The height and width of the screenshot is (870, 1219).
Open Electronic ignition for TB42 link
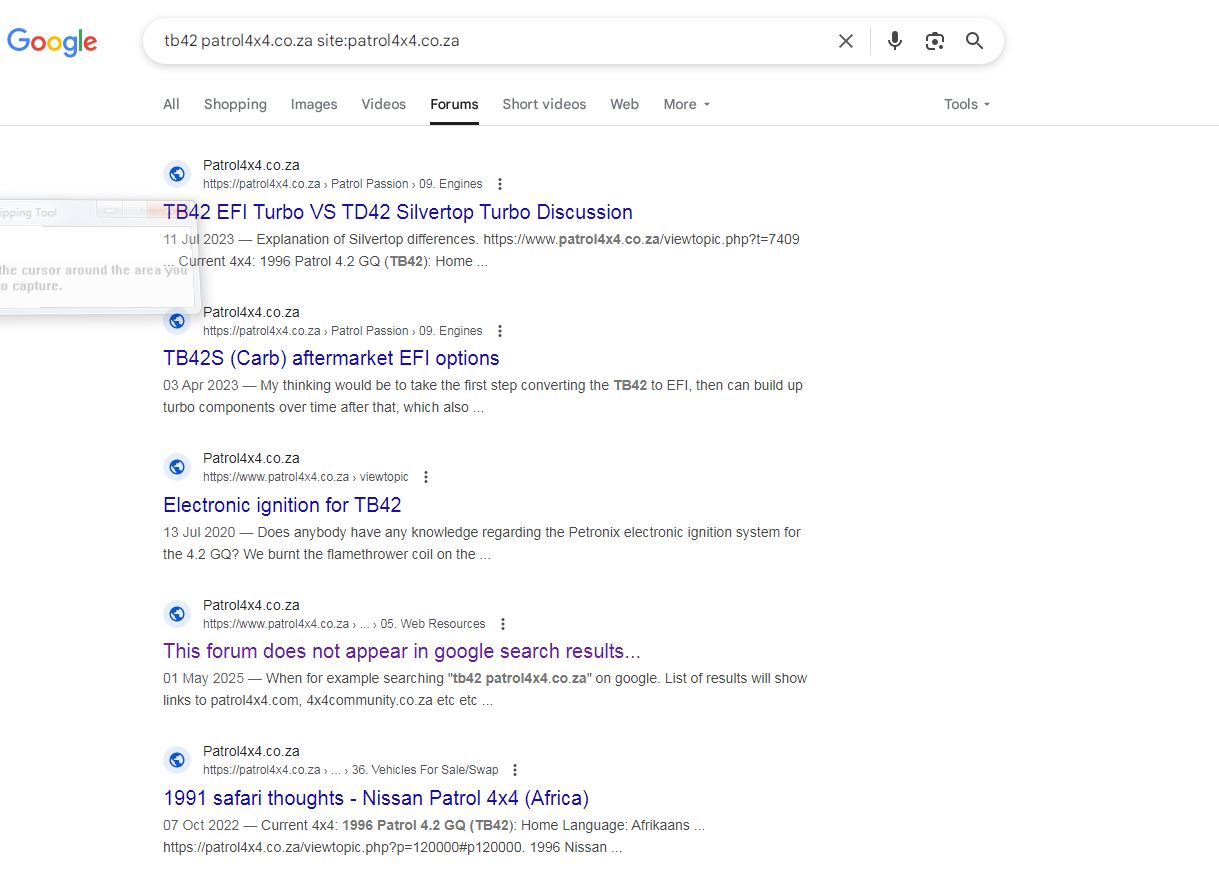282,505
